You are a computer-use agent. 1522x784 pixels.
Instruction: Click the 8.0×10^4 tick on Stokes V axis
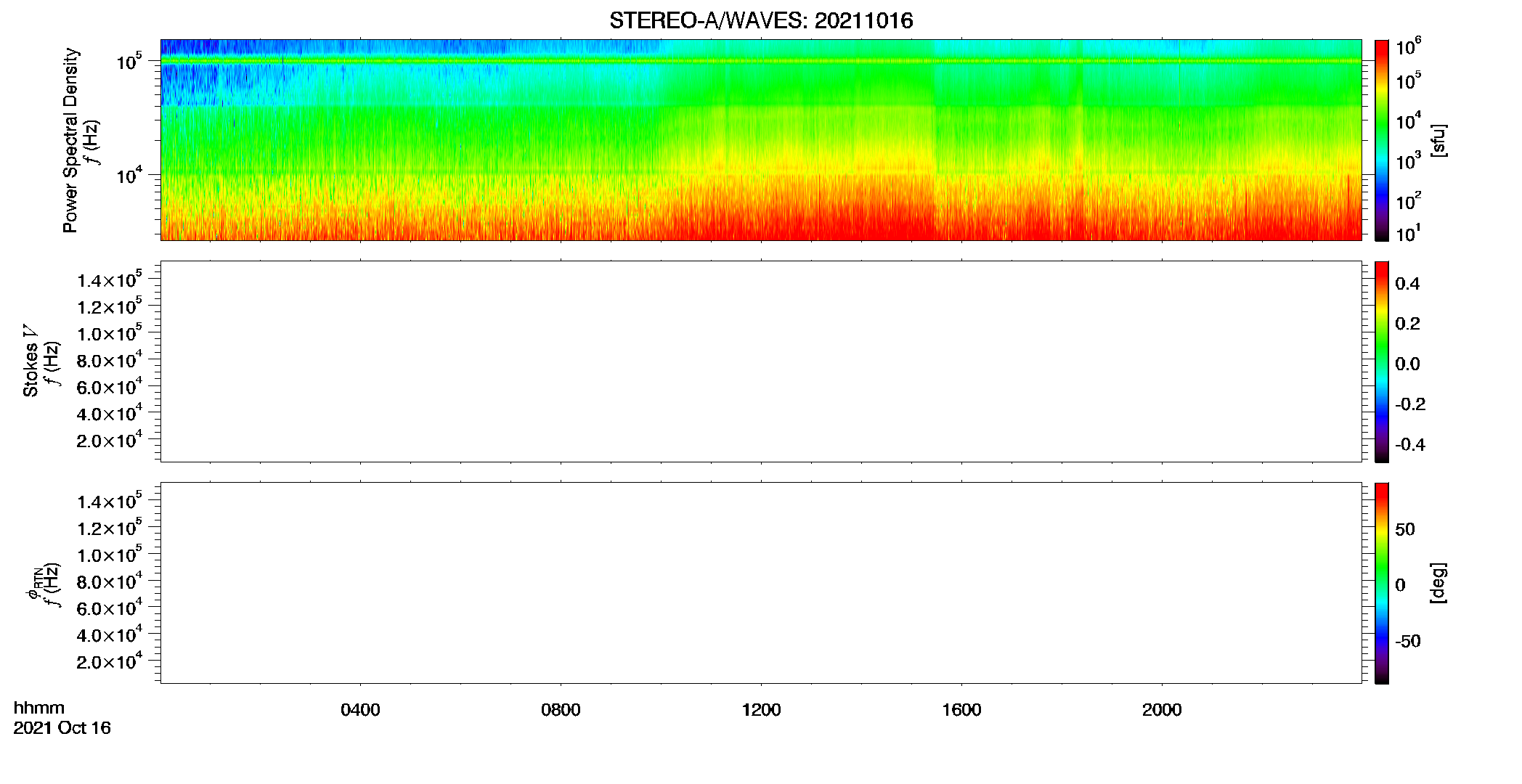(x=110, y=359)
